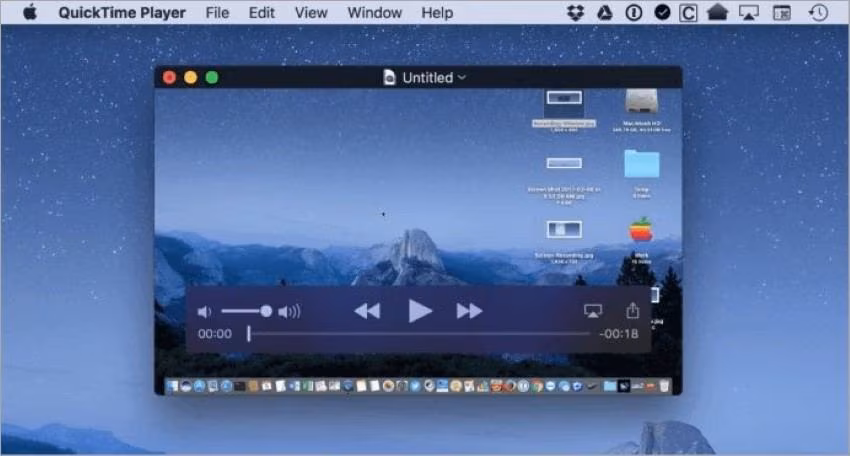Click the window-layout icon in menu bar

pyautogui.click(x=781, y=12)
